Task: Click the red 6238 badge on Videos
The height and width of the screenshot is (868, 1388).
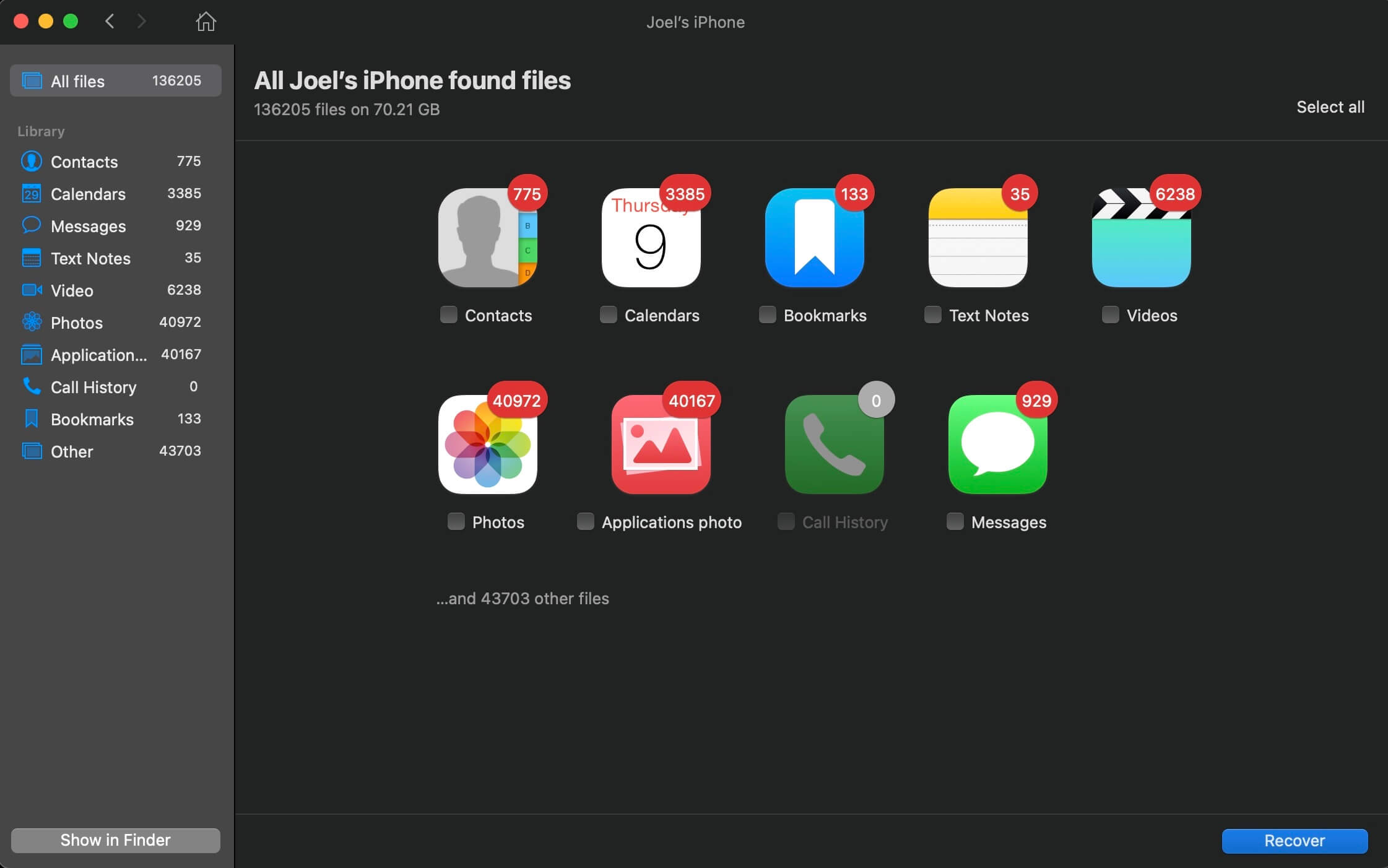Action: [1175, 194]
